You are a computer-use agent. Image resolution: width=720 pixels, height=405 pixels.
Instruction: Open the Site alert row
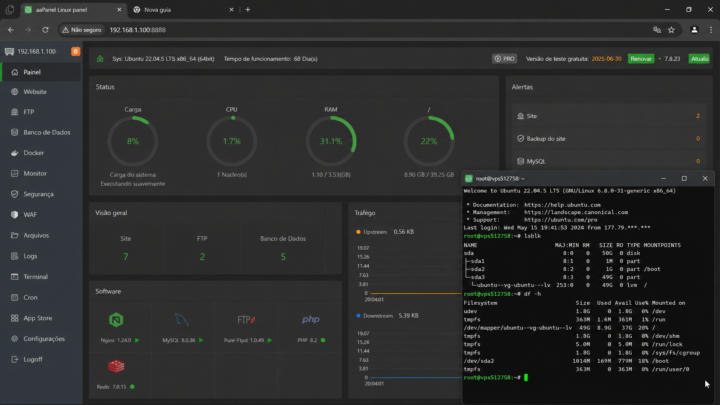click(609, 116)
